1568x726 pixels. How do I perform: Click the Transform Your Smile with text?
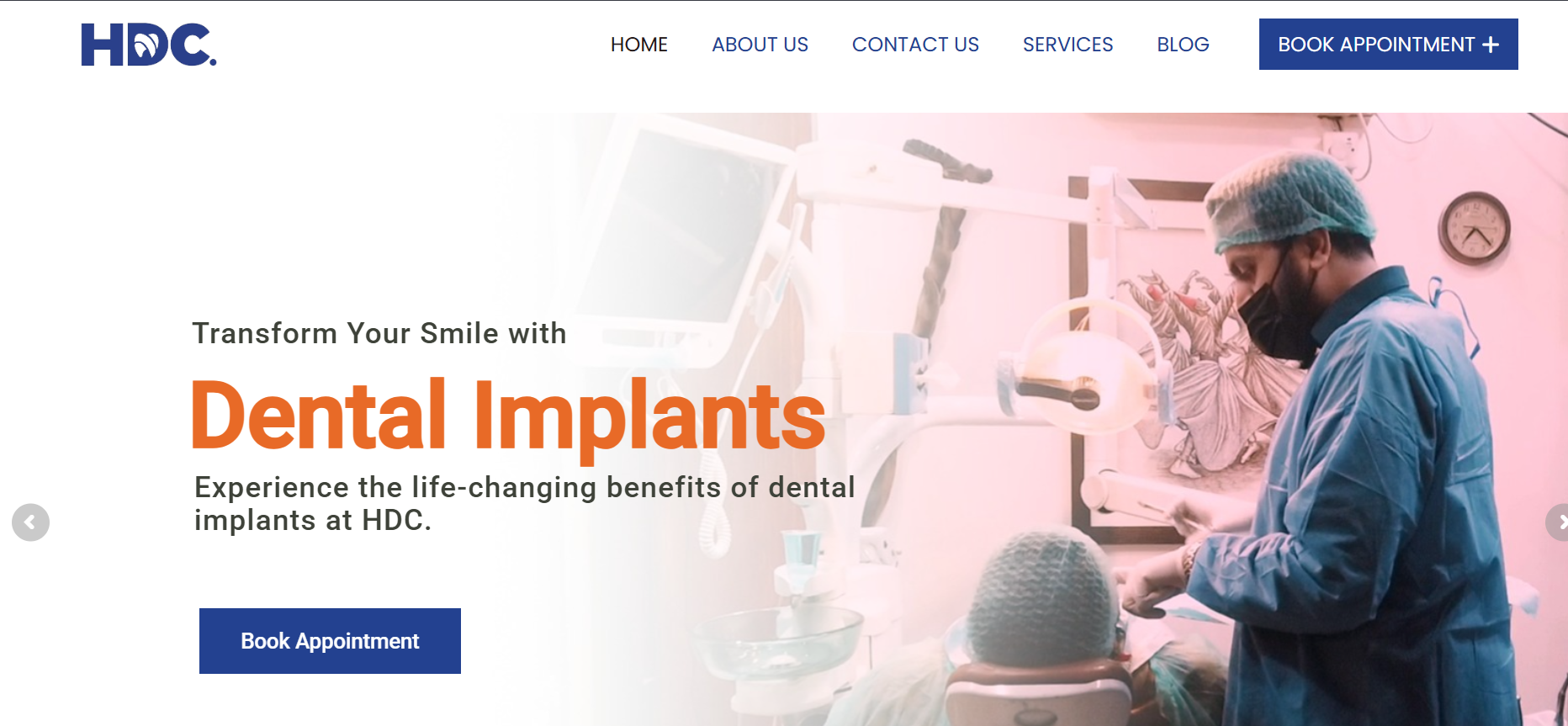[x=379, y=333]
